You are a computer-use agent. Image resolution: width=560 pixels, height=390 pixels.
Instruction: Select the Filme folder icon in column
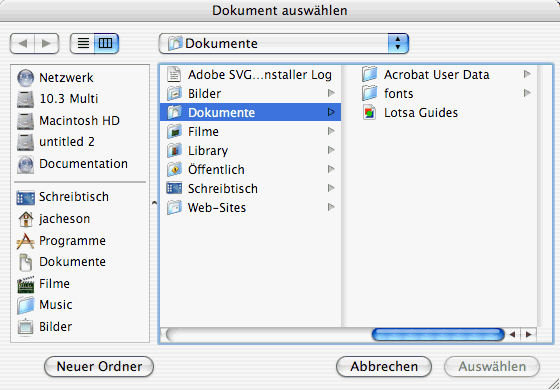[174, 131]
